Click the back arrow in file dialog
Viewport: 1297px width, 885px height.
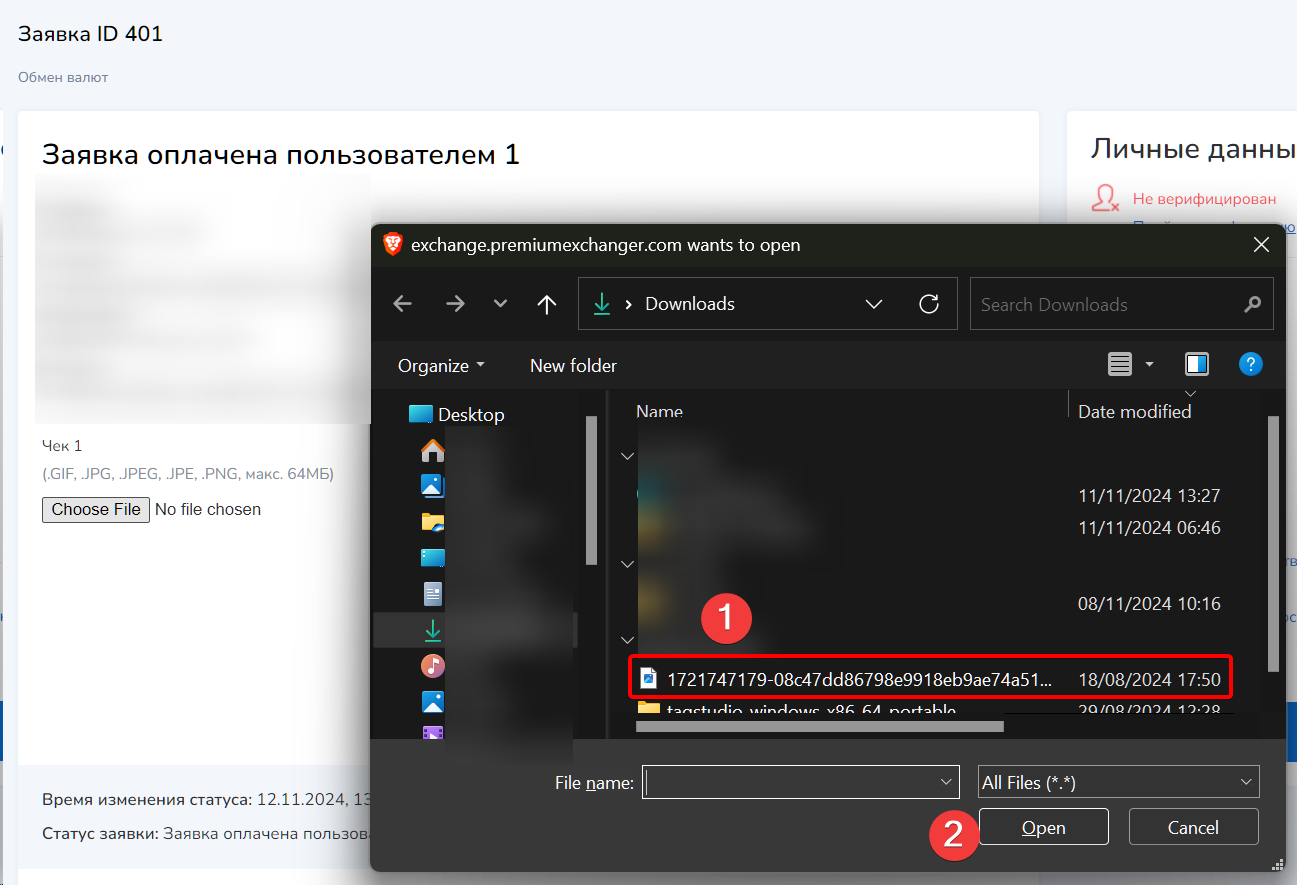tap(403, 304)
